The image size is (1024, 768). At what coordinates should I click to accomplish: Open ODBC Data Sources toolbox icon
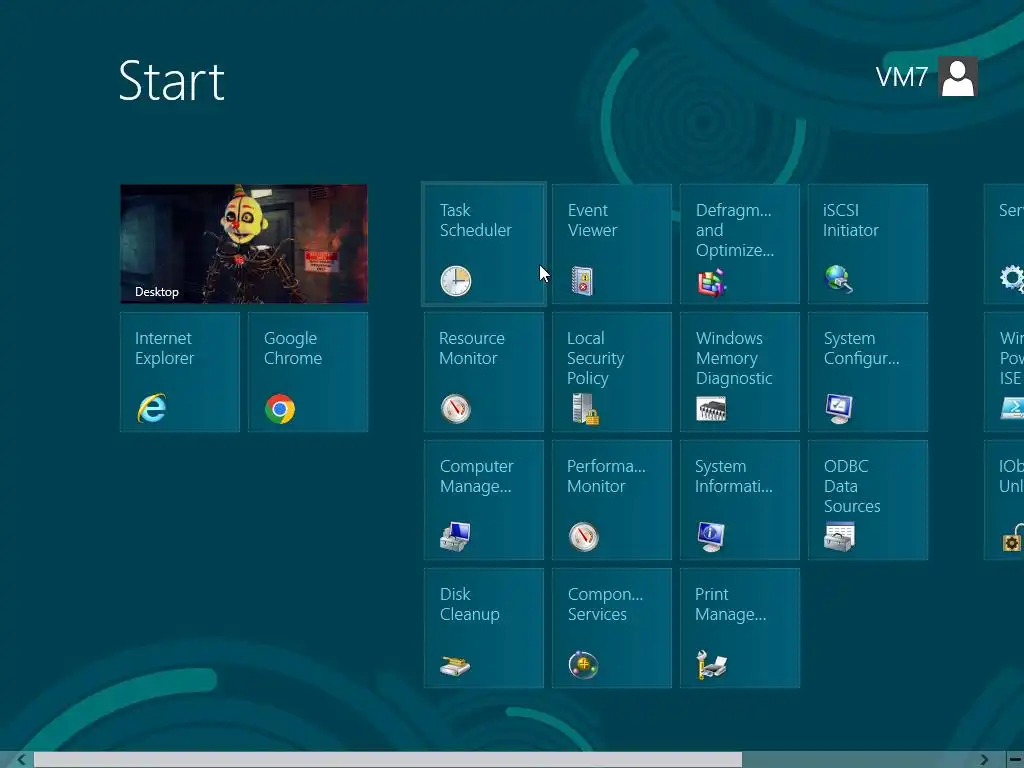click(x=839, y=537)
